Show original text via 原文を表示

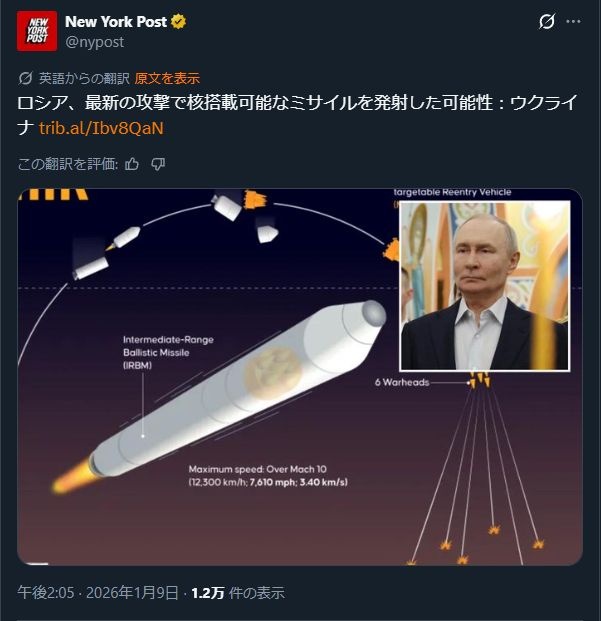167,78
